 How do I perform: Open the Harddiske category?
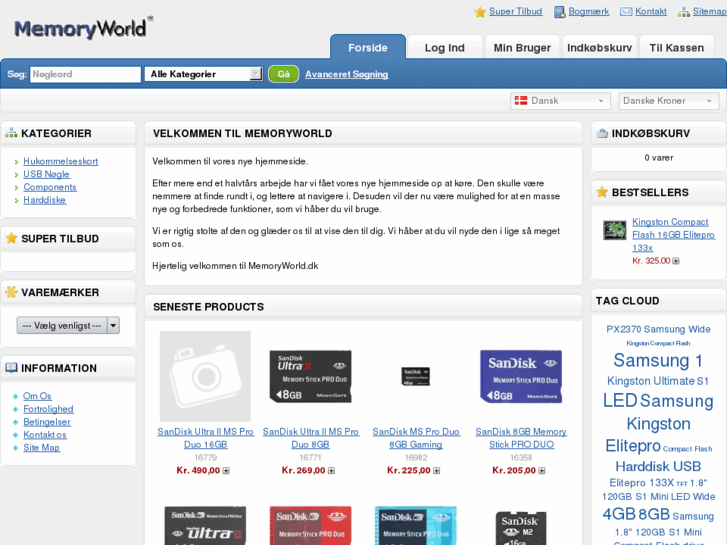[45, 200]
